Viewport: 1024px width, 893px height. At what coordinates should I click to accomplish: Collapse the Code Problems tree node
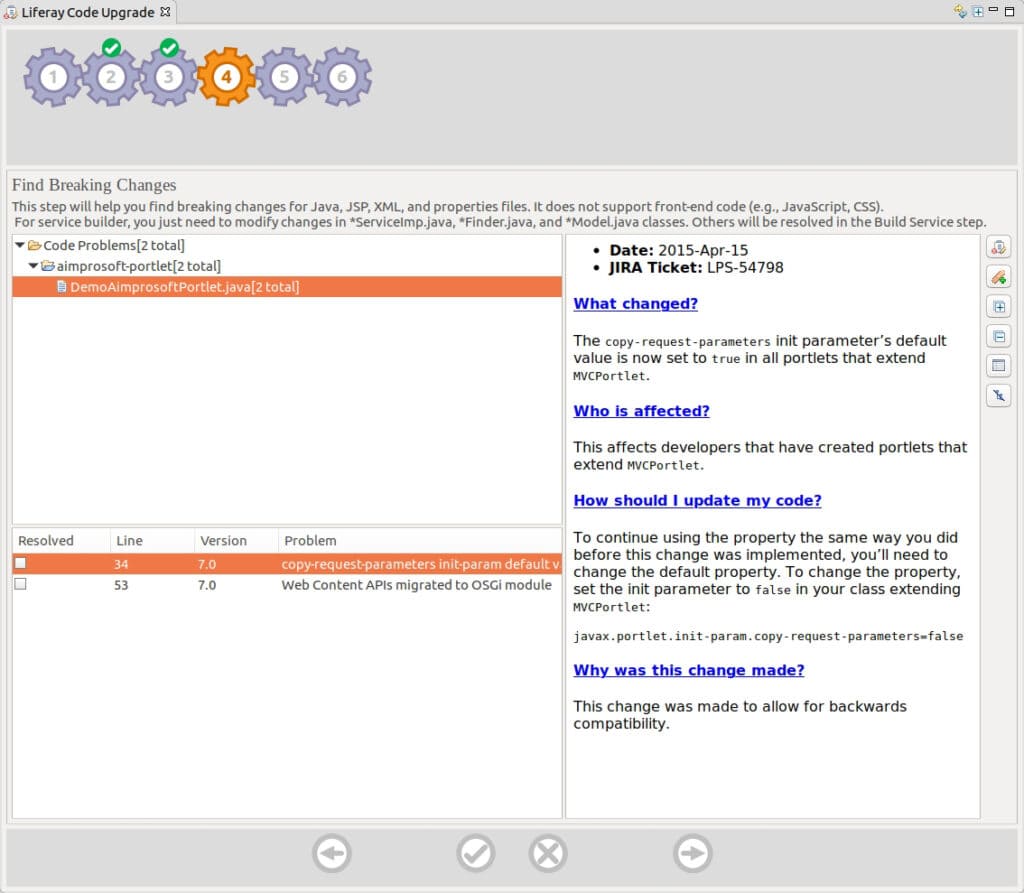click(x=20, y=245)
